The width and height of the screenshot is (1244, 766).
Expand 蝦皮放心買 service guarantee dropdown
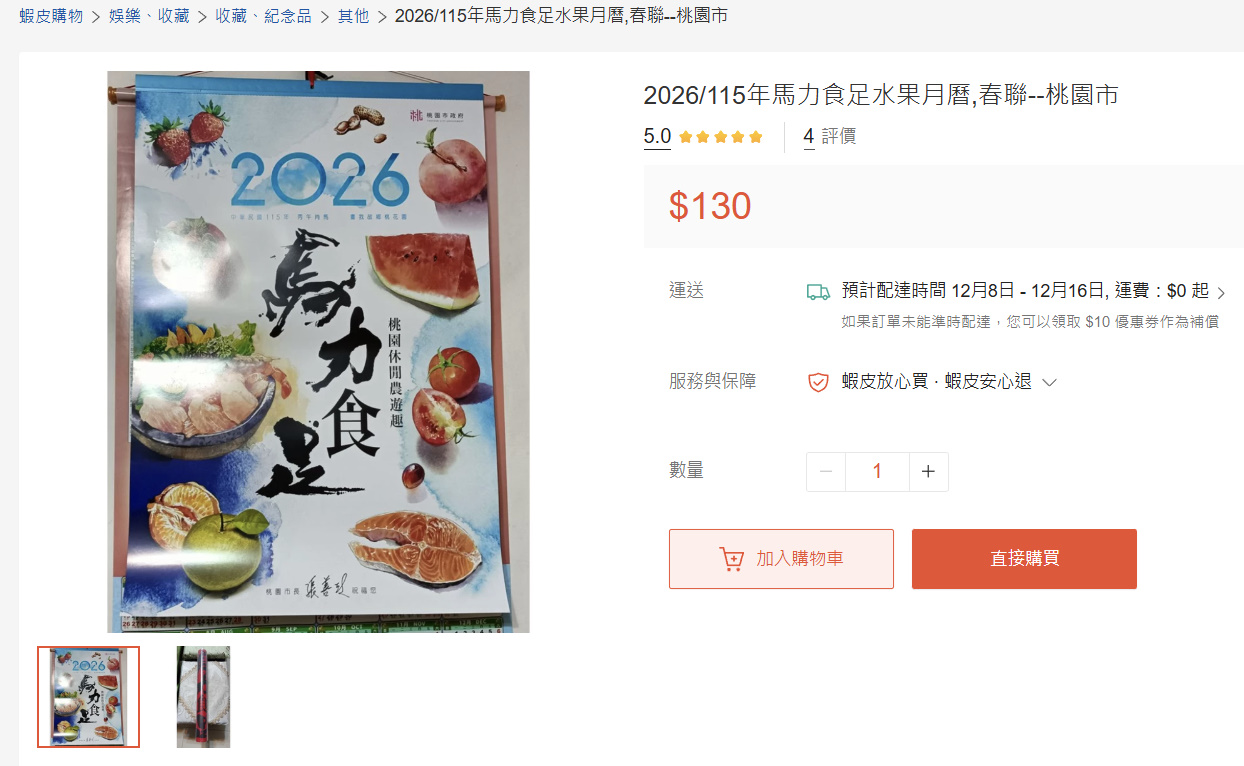(1050, 382)
